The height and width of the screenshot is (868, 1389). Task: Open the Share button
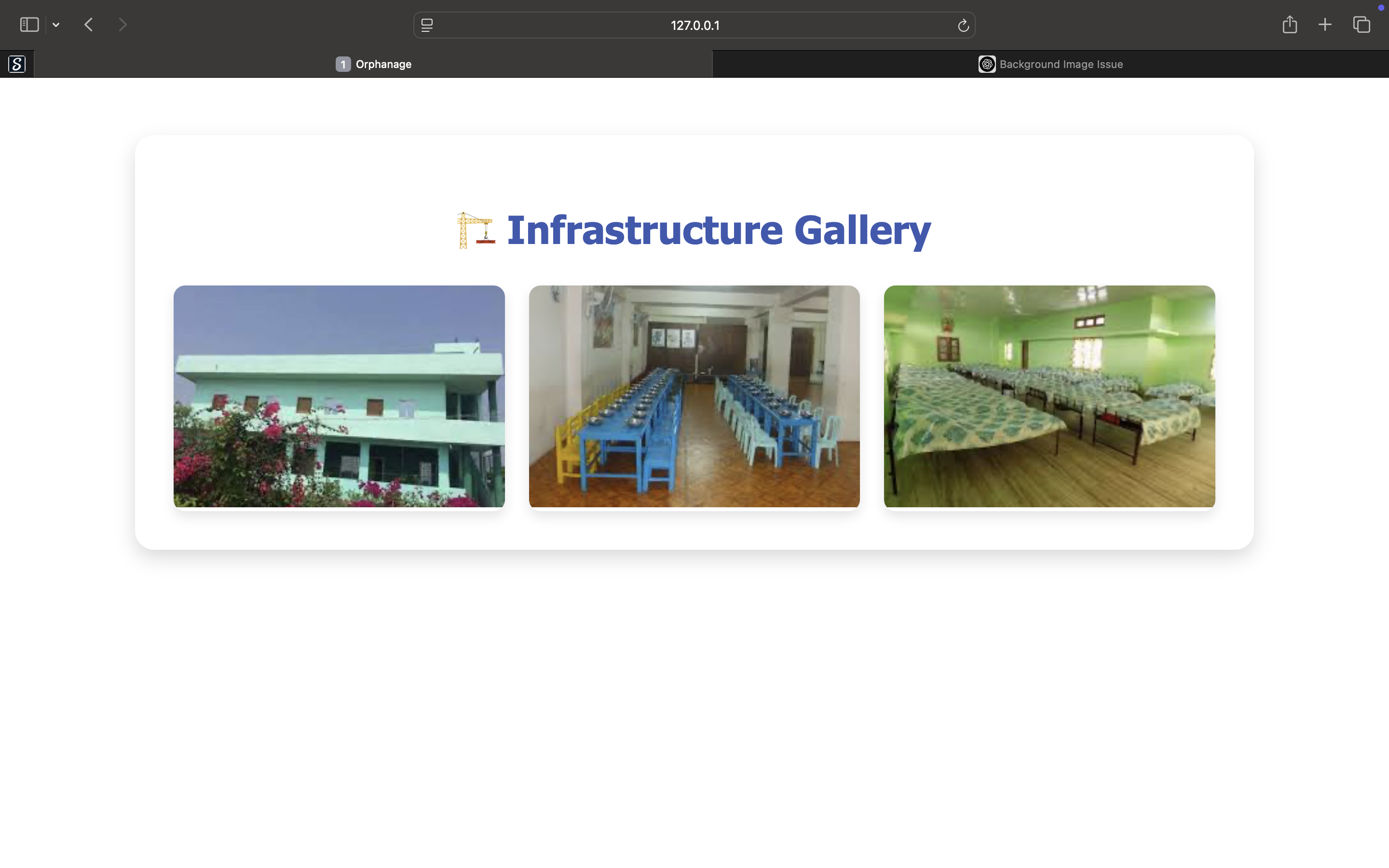click(1290, 25)
